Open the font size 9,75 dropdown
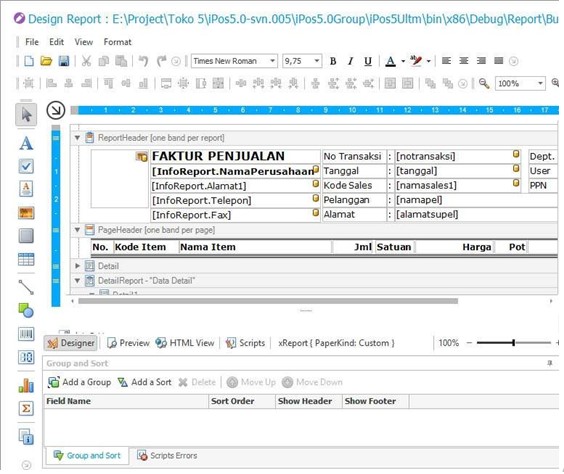Screen dimensions: 564x474 (x=317, y=61)
